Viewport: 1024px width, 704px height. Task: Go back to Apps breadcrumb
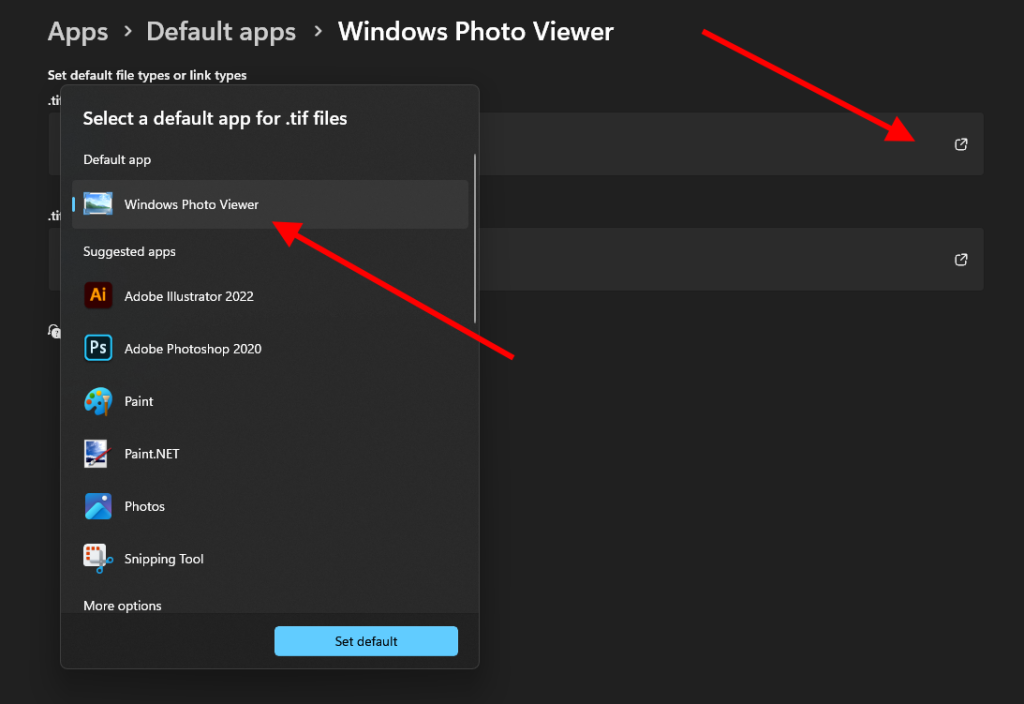[x=77, y=32]
